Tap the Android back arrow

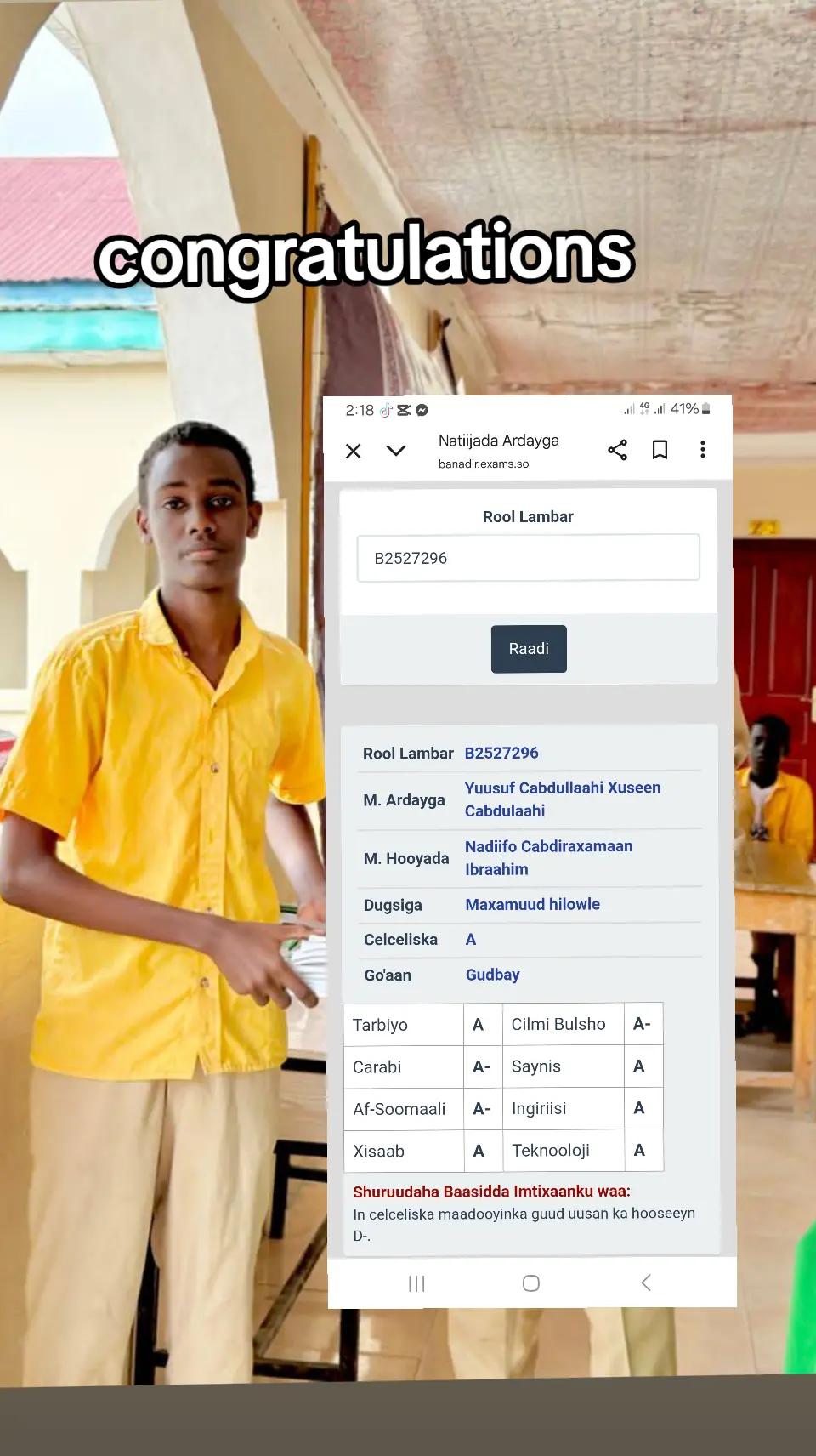click(x=646, y=1283)
